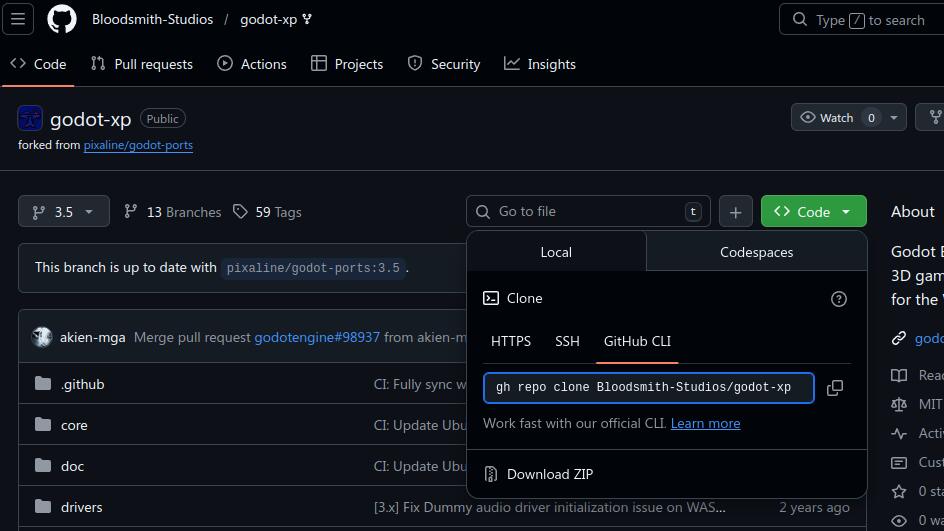Click the plus add file button
Image resolution: width=944 pixels, height=531 pixels.
point(735,212)
